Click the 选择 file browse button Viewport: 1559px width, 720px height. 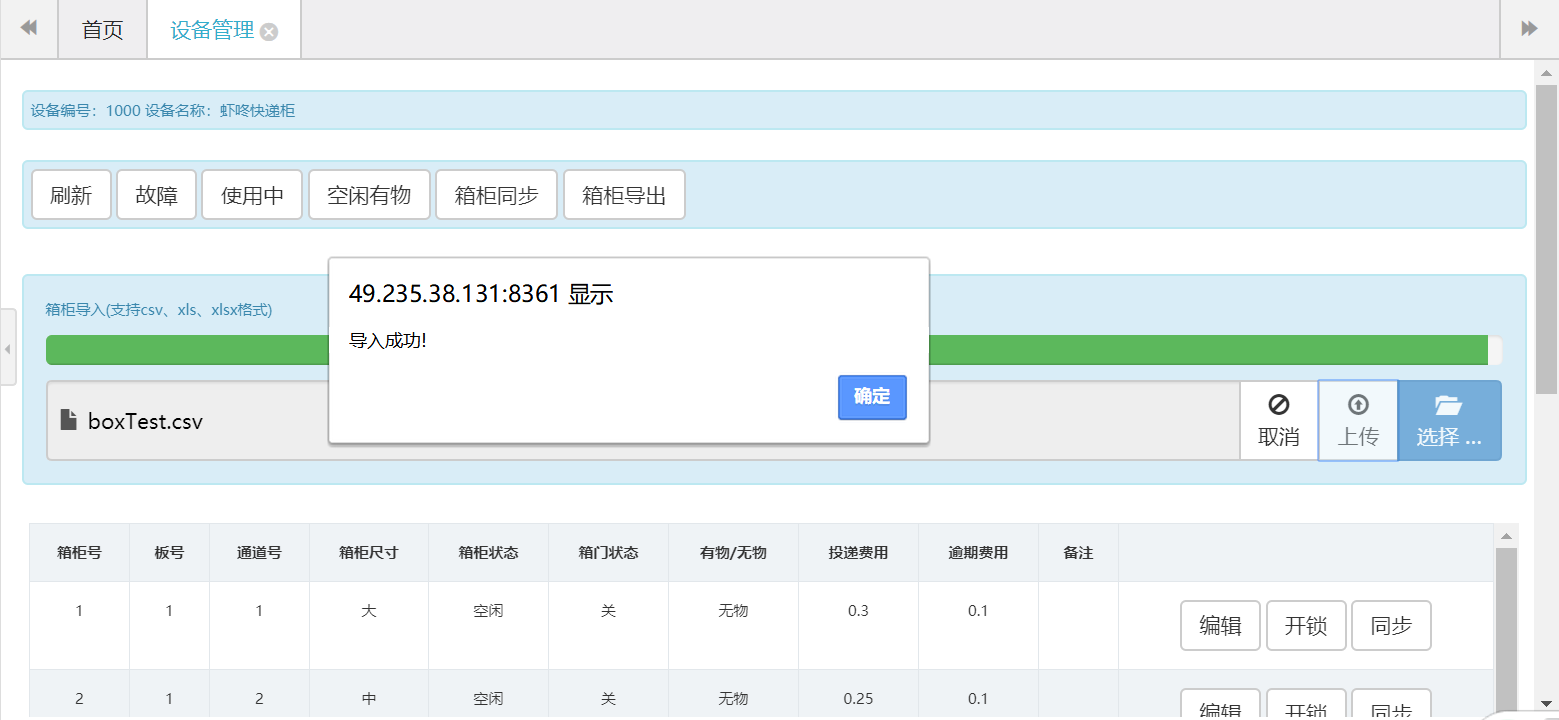pos(1449,420)
